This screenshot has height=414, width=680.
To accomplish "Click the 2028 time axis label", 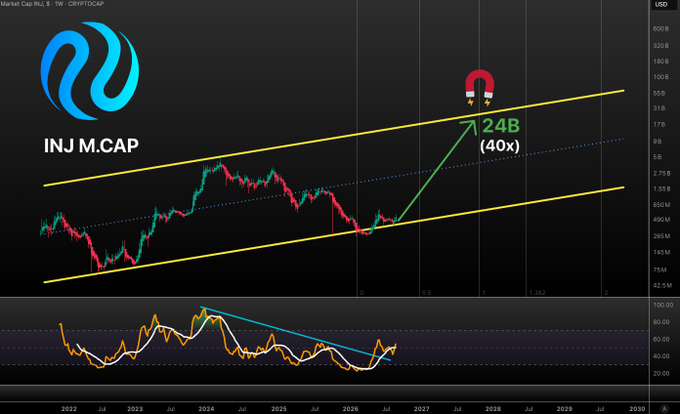I will (493, 409).
